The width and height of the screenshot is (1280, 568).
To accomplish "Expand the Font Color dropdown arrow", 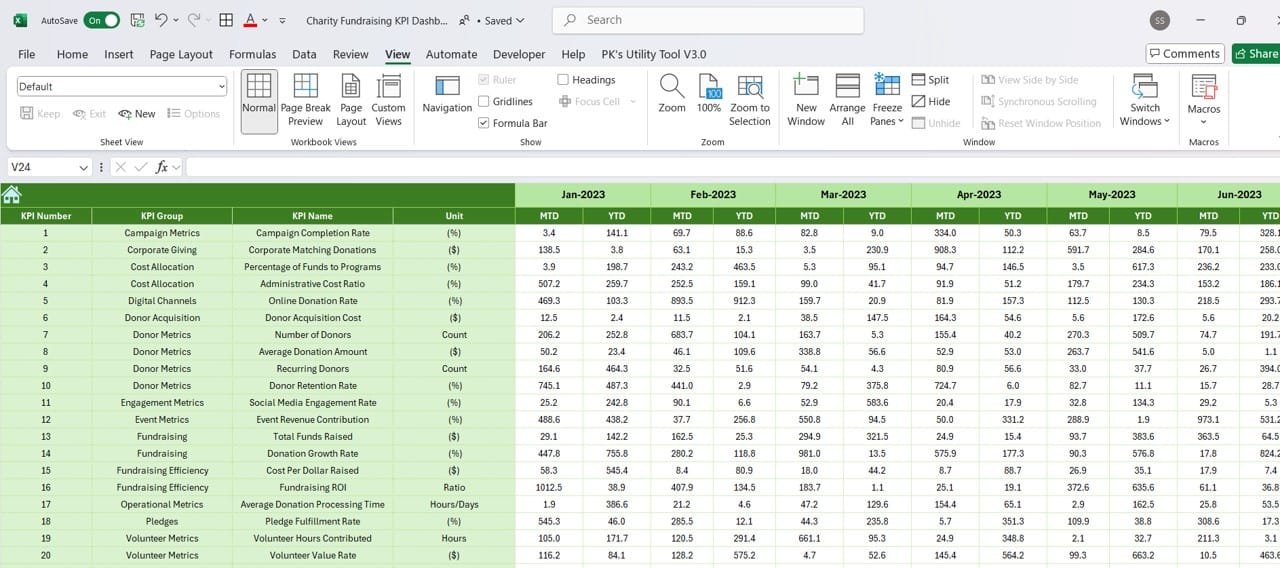I will (x=263, y=20).
